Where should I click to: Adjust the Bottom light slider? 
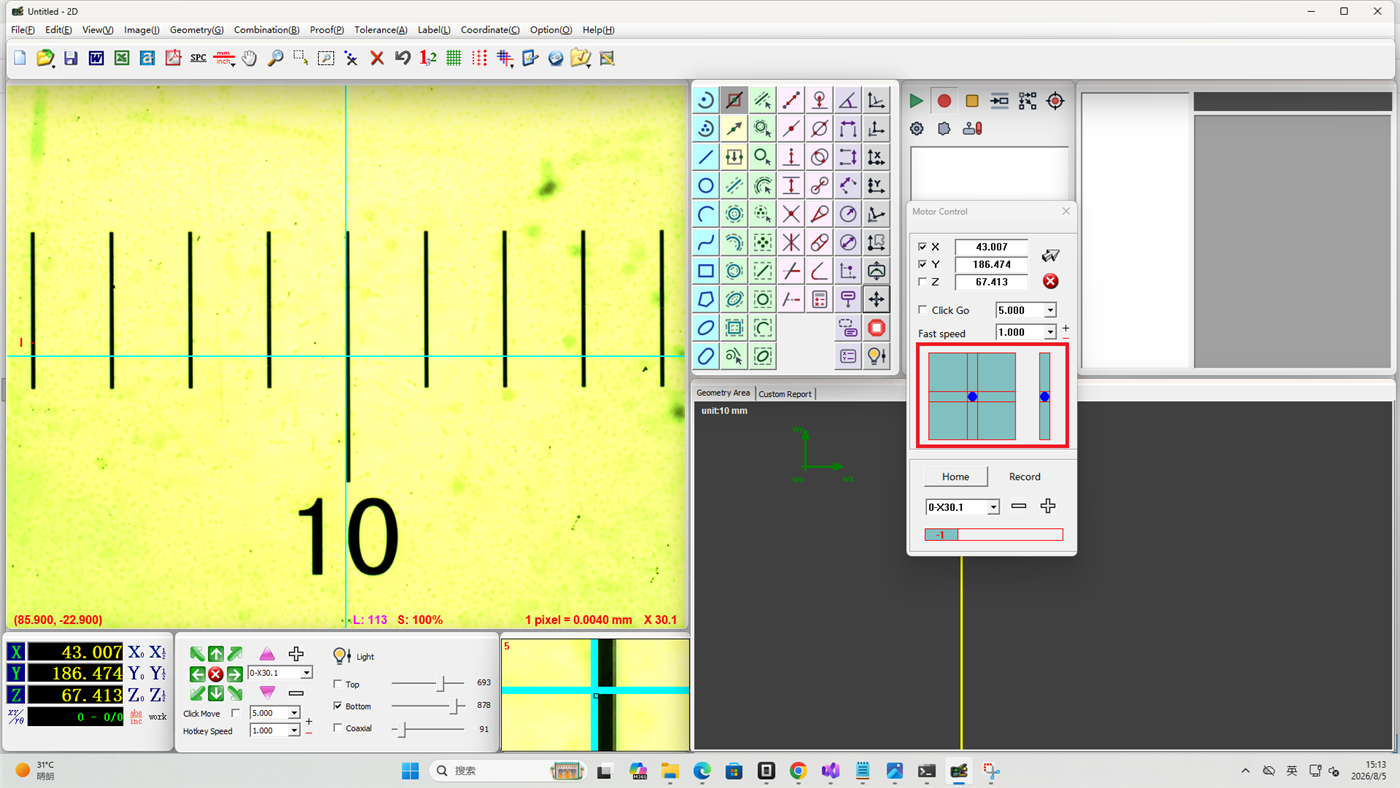click(456, 706)
